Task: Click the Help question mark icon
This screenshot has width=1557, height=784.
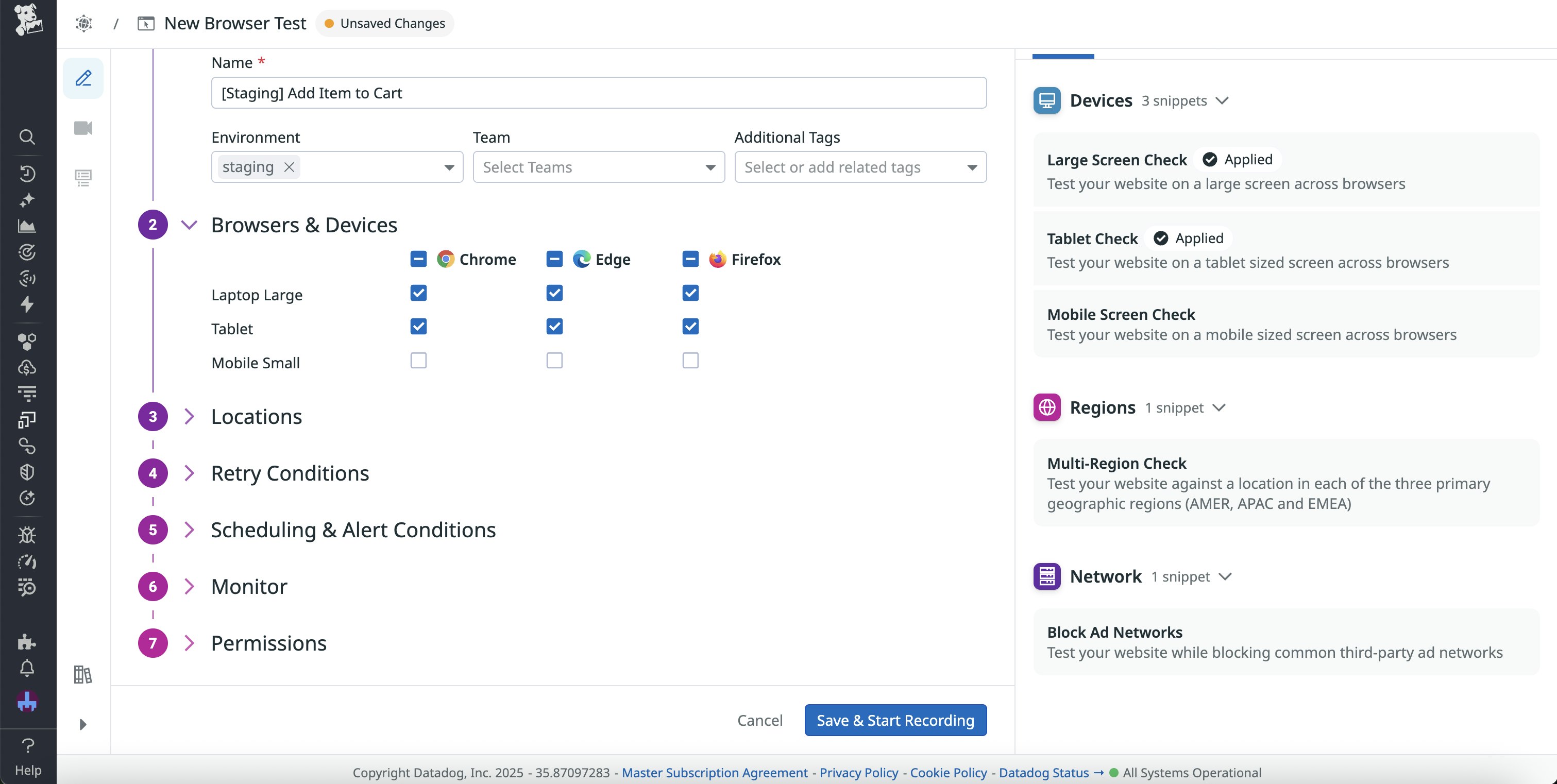Action: (28, 746)
